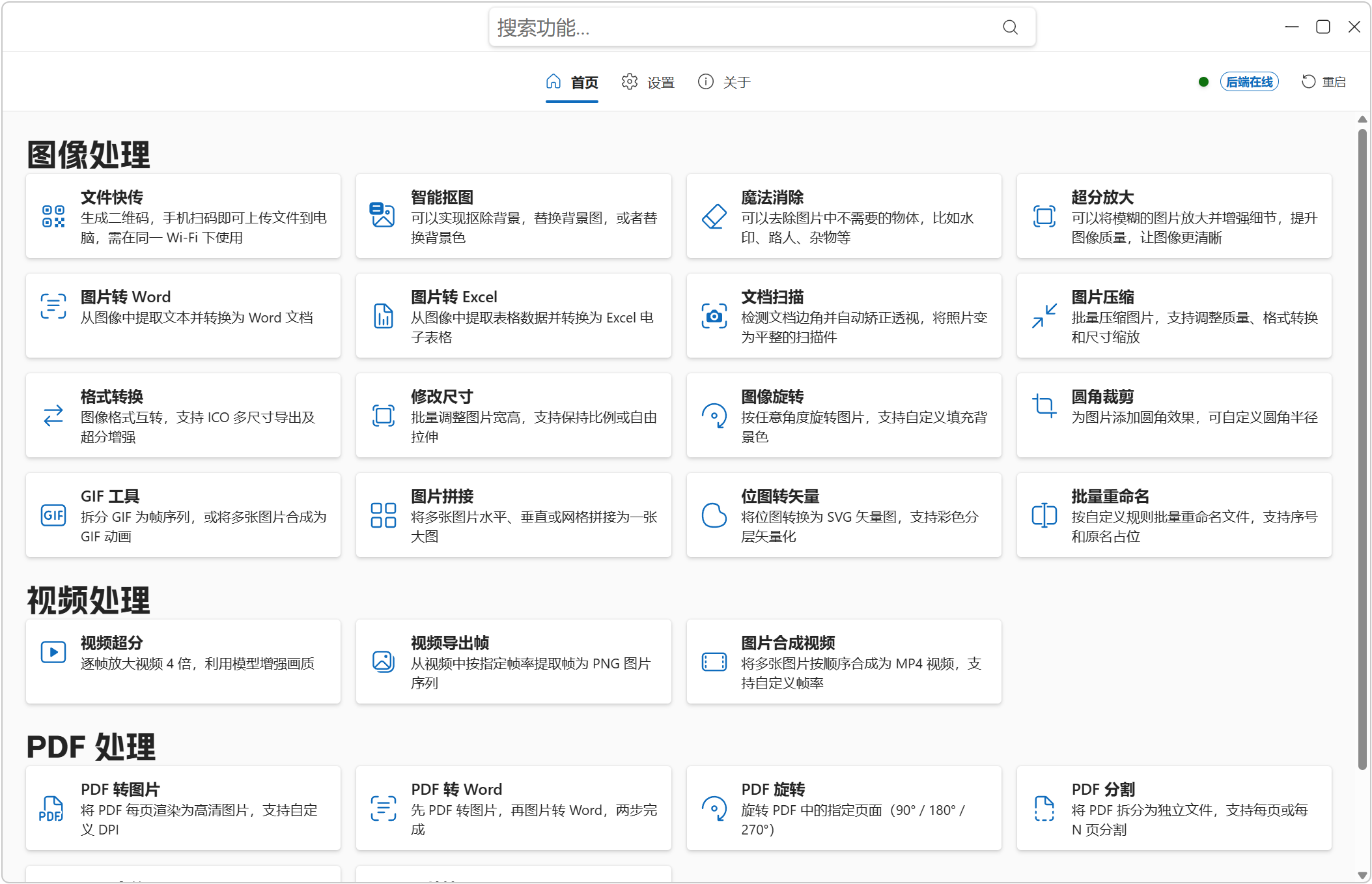
Task: Open the 魔法消除 title
Action: (x=772, y=197)
